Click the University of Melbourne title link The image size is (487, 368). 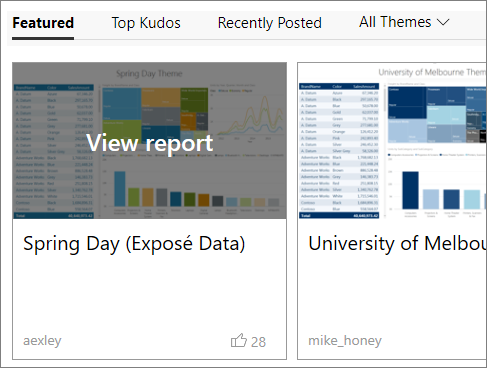[x=397, y=243]
